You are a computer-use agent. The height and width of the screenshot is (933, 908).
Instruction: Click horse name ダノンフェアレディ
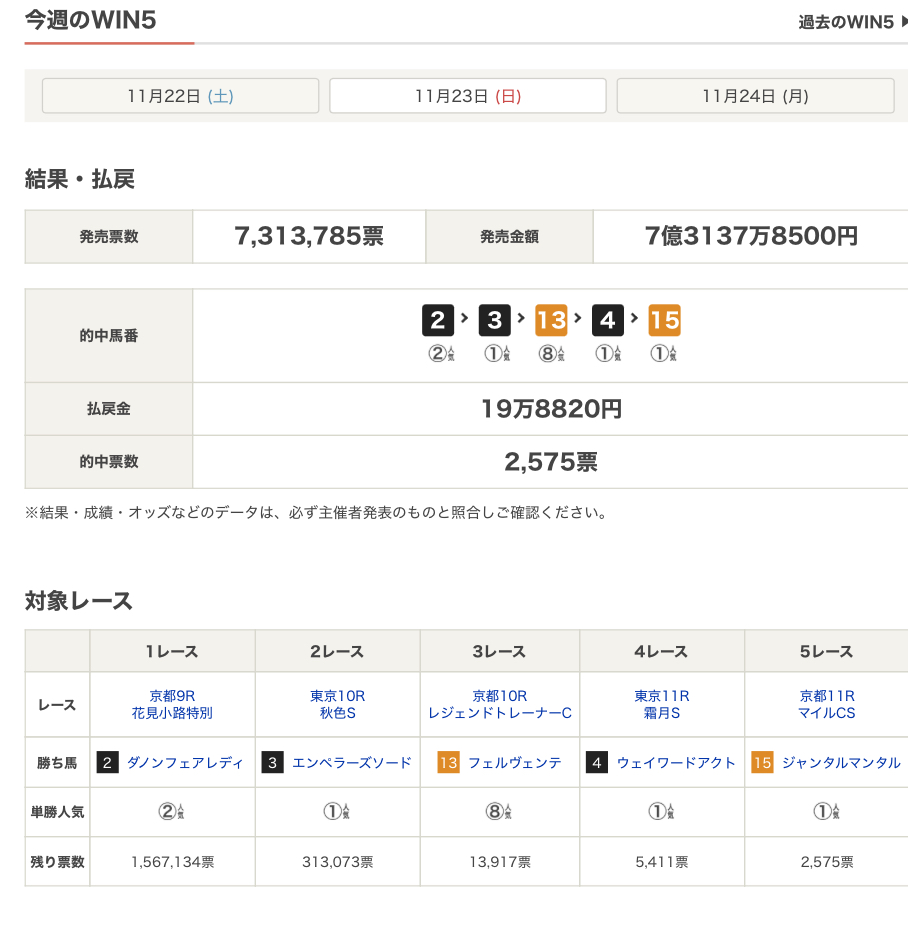(x=185, y=763)
